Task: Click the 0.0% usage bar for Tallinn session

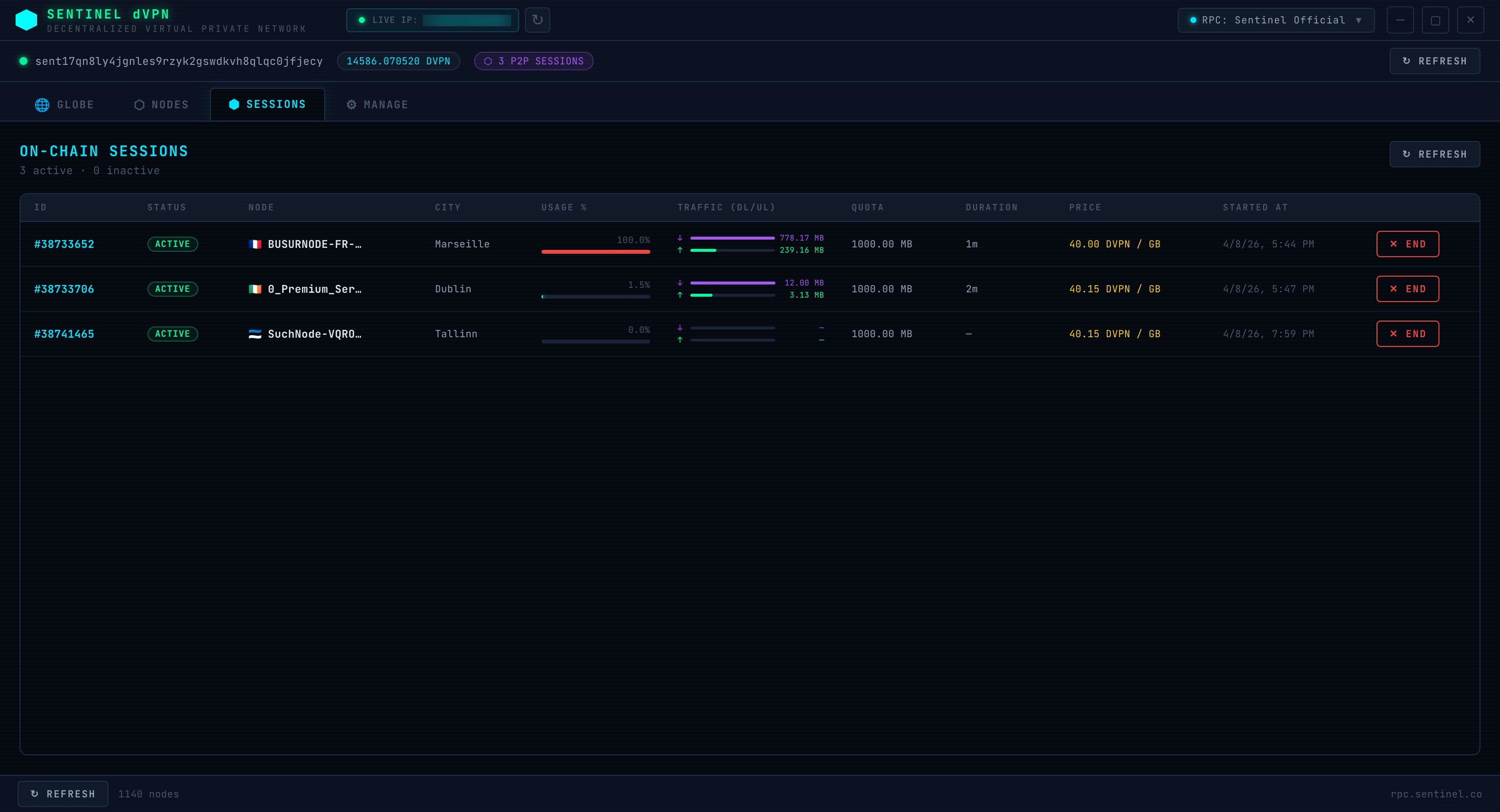Action: click(x=596, y=341)
